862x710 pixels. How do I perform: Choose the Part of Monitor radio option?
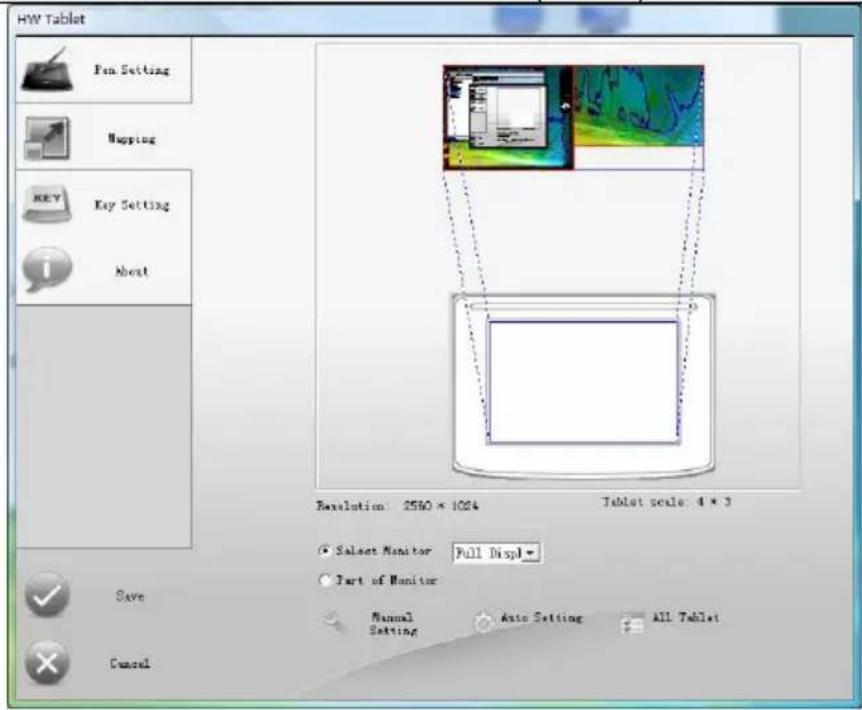click(325, 580)
